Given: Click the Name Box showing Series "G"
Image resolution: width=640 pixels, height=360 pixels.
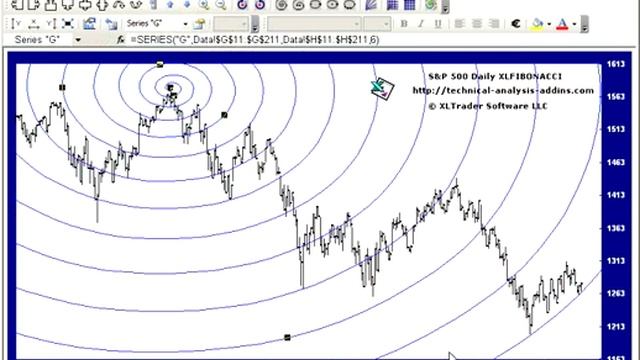Looking at the screenshot, I should [x=38, y=40].
